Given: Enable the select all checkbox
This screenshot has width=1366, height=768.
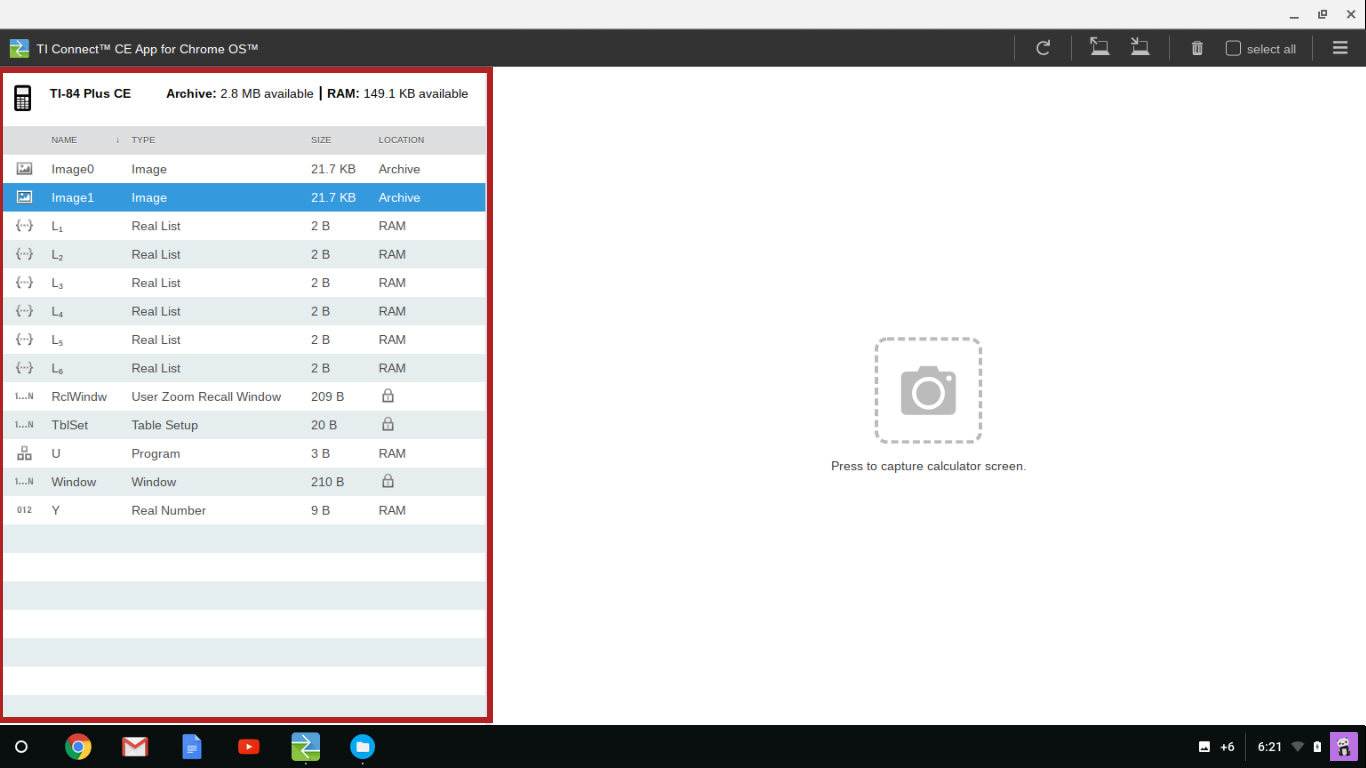Looking at the screenshot, I should [x=1233, y=48].
